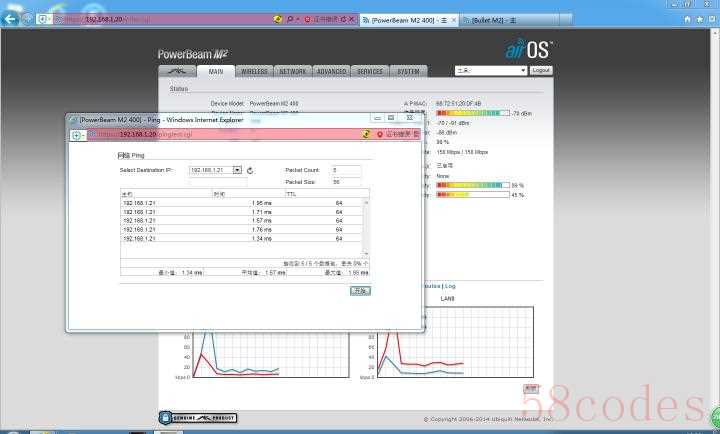Open the ADVANCED tab
Screen dimensions: 720x434
click(332, 72)
